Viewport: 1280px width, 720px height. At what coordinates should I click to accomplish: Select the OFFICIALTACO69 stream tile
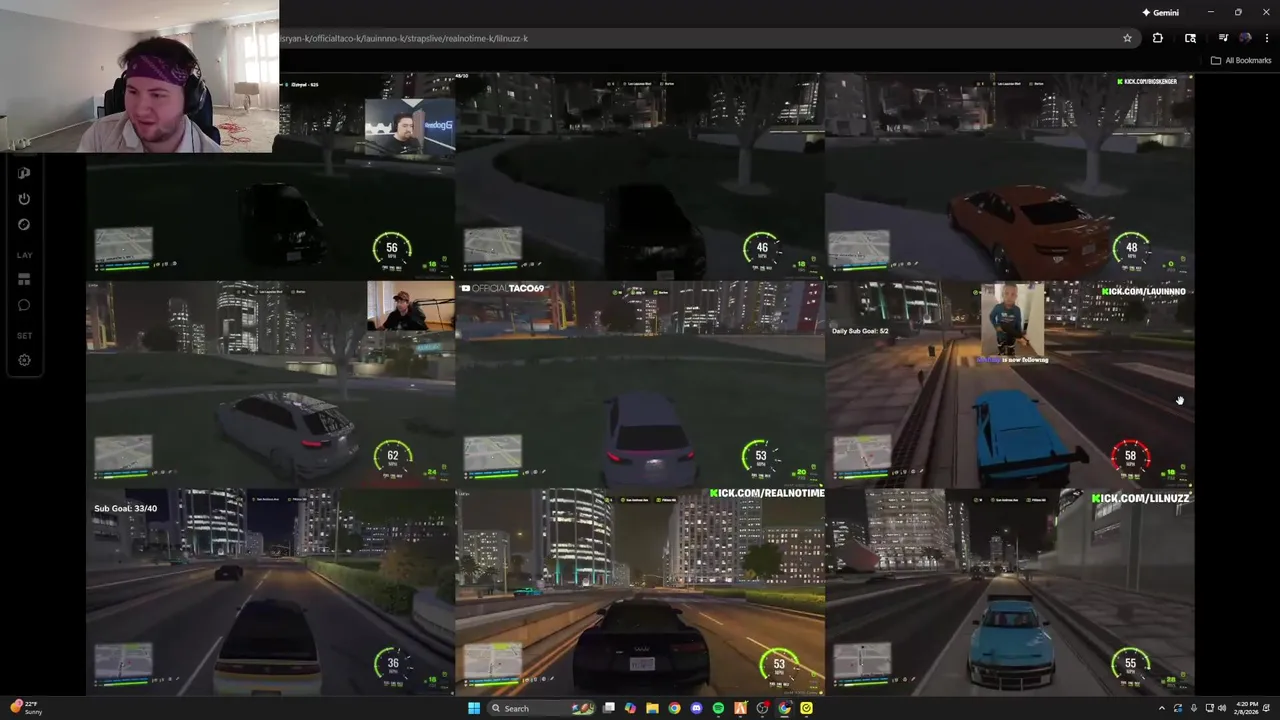pos(640,385)
